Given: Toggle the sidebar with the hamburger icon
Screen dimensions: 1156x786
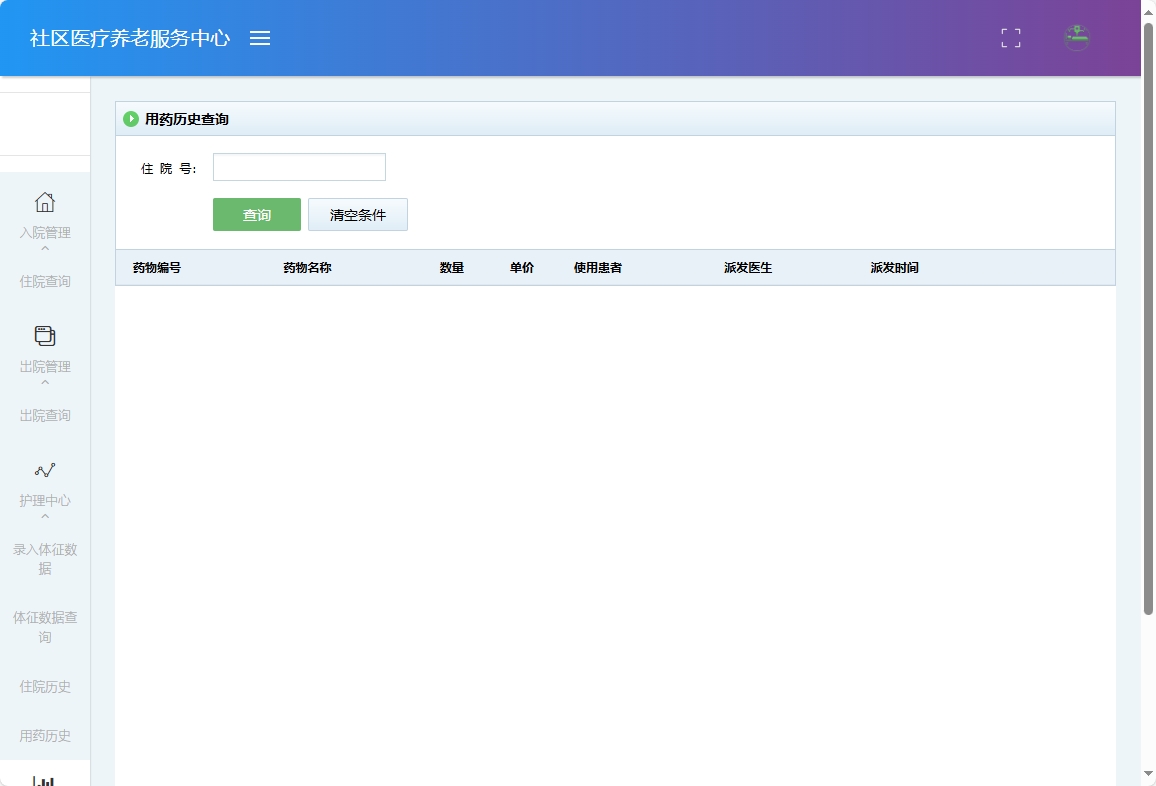Looking at the screenshot, I should pos(261,38).
